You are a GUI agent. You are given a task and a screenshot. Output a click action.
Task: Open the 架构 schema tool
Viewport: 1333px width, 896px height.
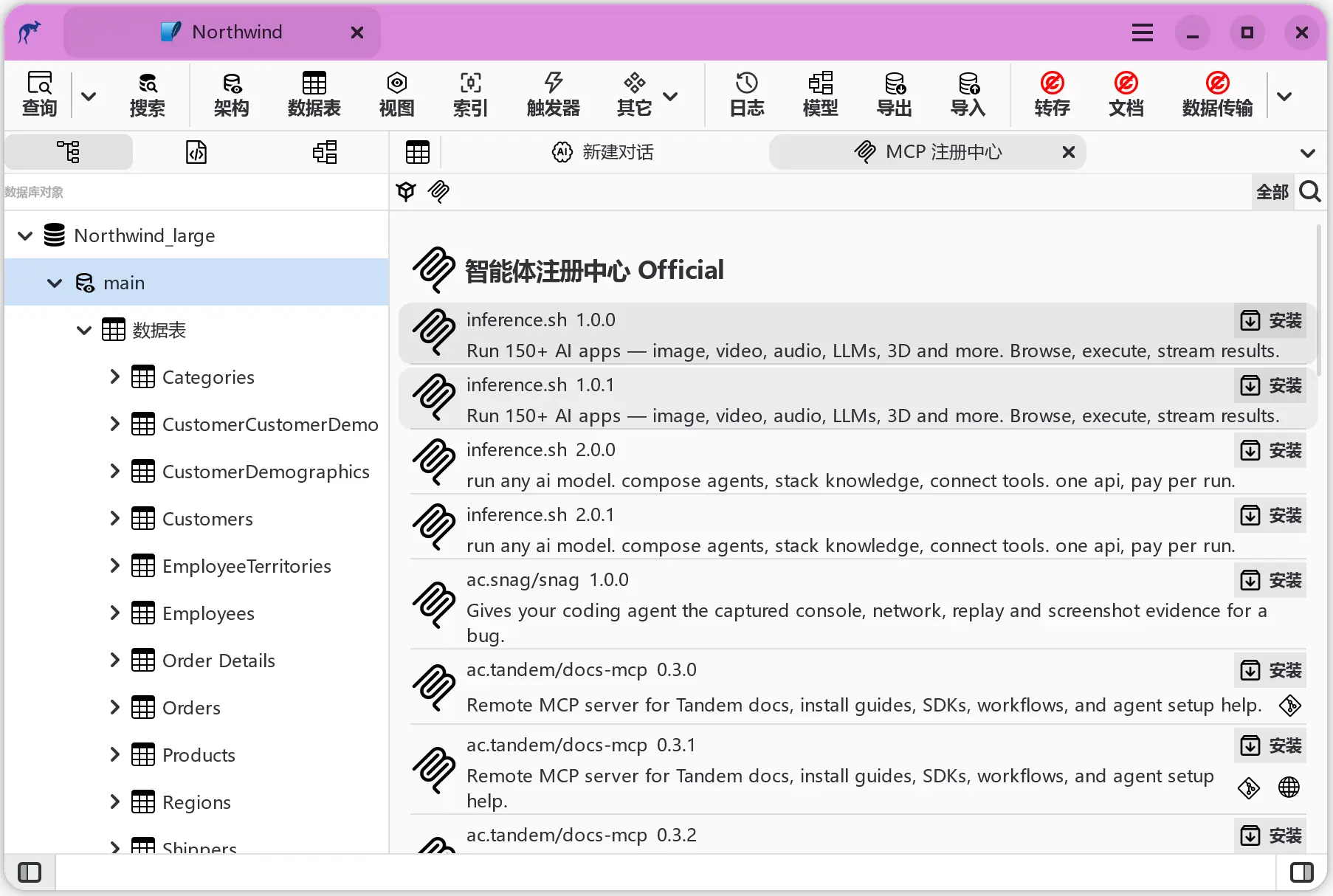(x=231, y=94)
